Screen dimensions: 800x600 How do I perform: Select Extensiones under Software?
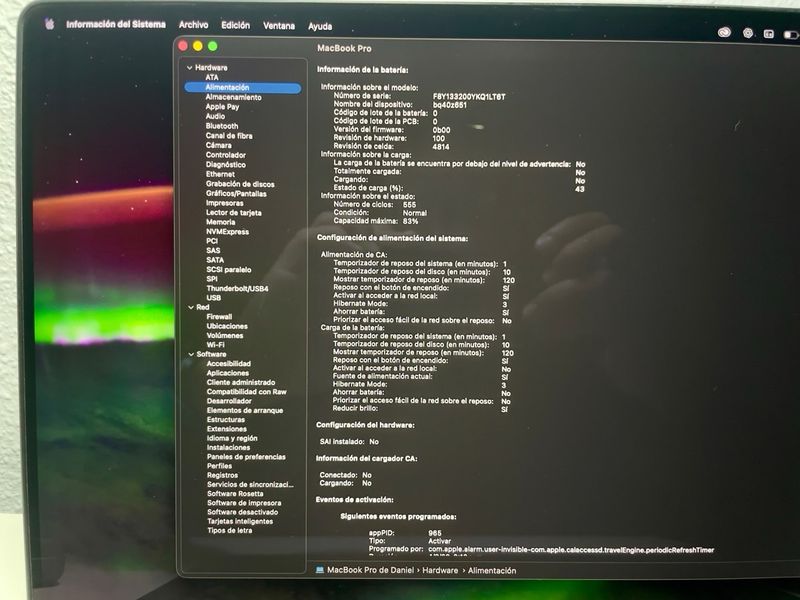tap(227, 429)
